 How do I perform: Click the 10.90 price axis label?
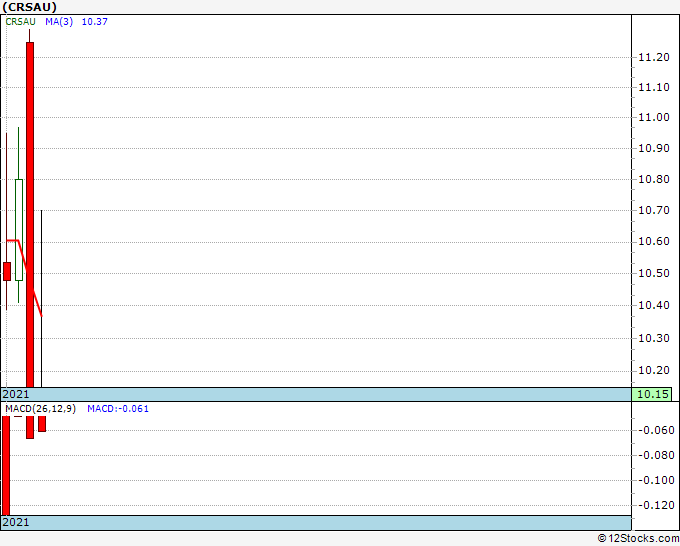654,148
